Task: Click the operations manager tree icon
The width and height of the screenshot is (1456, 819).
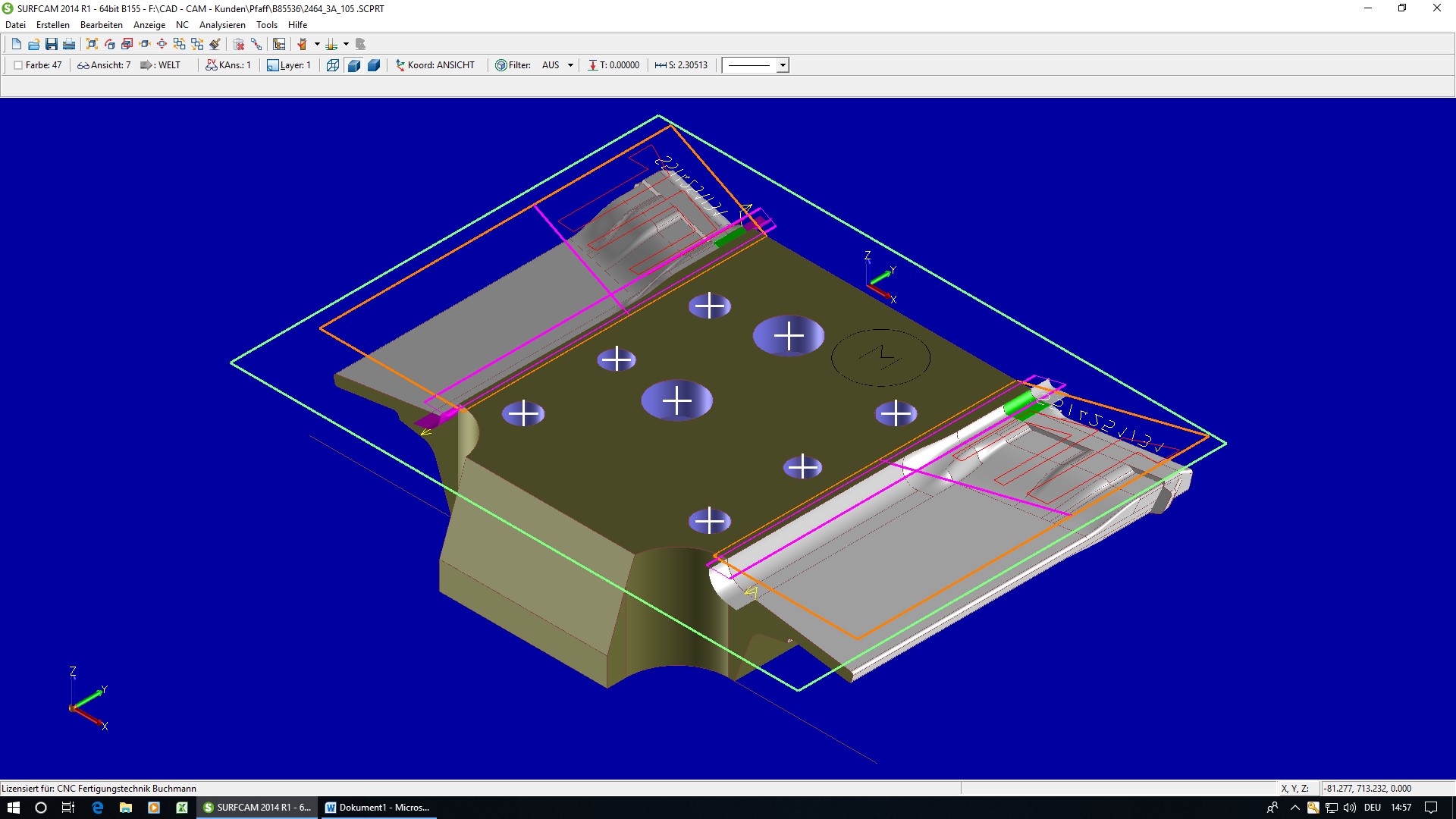Action: [x=279, y=44]
